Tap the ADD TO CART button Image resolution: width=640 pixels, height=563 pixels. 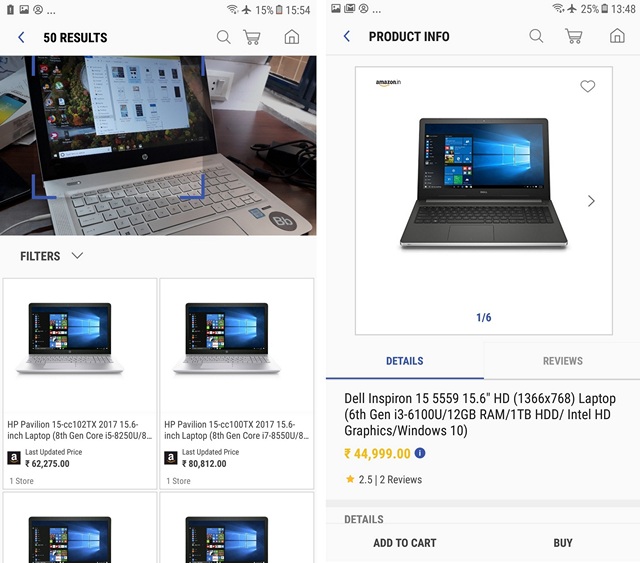[404, 543]
